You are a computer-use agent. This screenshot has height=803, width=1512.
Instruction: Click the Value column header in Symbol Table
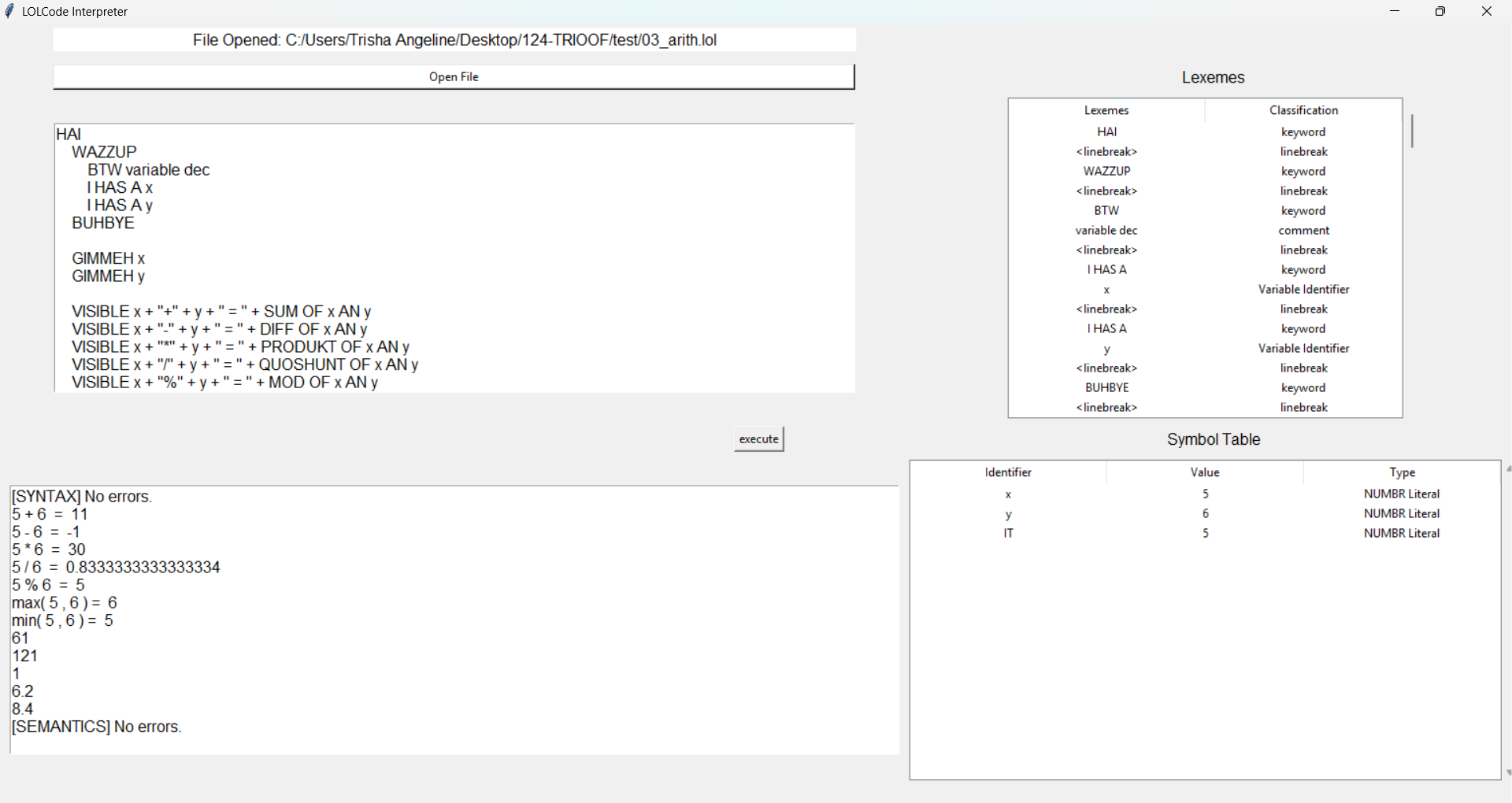(1205, 472)
